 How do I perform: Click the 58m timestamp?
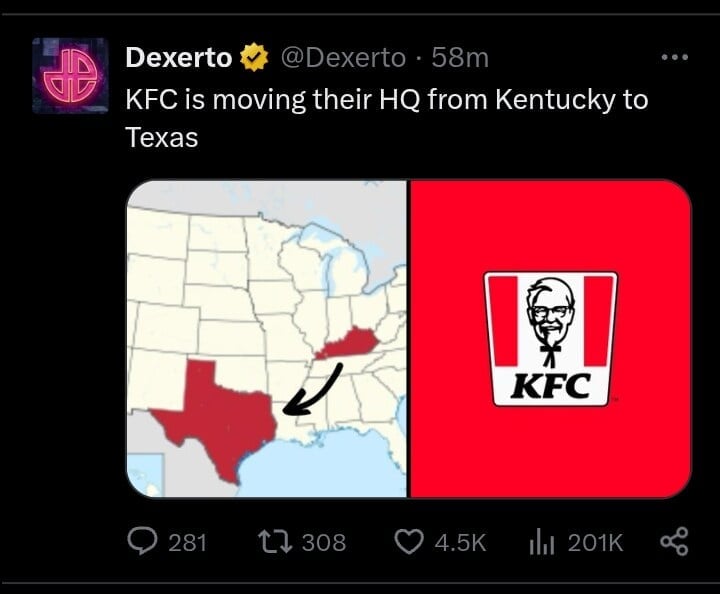click(x=460, y=59)
